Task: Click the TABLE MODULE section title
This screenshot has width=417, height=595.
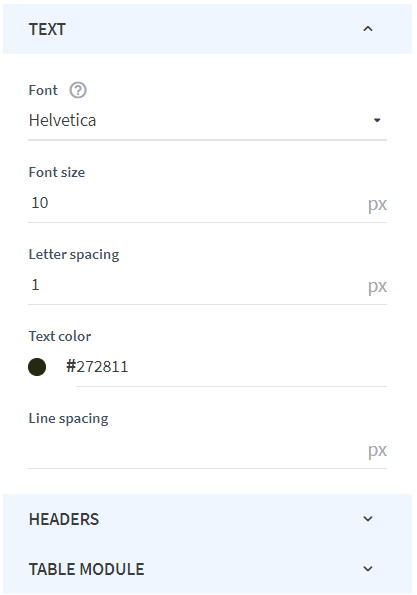Action: click(x=87, y=569)
